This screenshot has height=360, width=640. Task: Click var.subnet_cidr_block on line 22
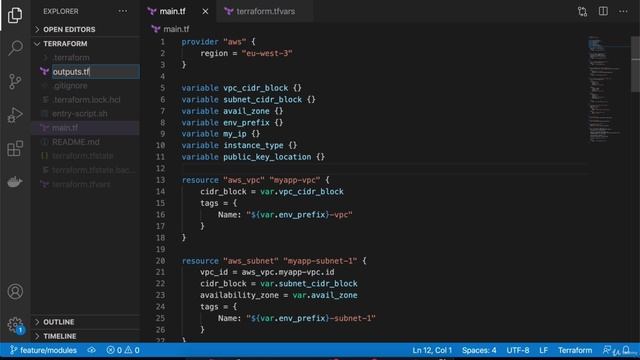[x=309, y=284]
